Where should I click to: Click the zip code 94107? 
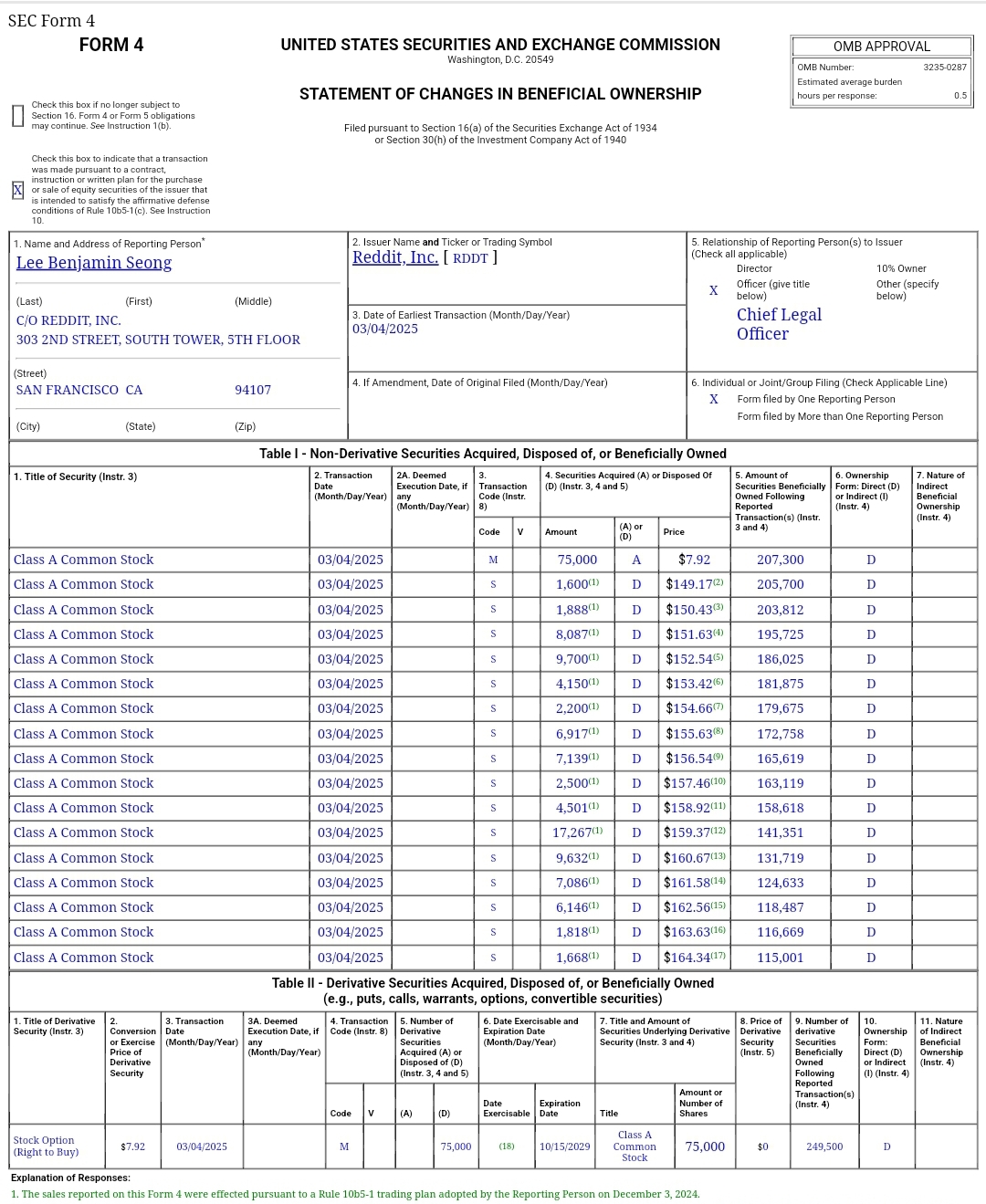[253, 390]
